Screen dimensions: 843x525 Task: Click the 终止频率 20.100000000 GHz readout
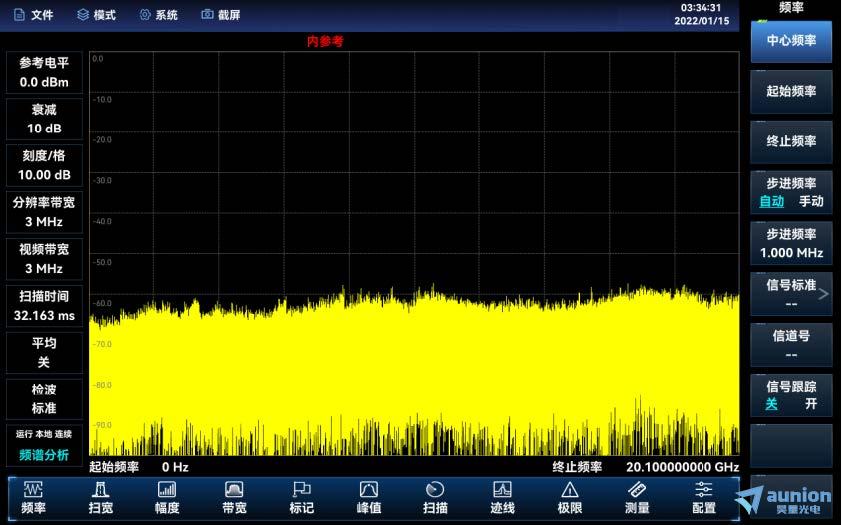[x=645, y=467]
